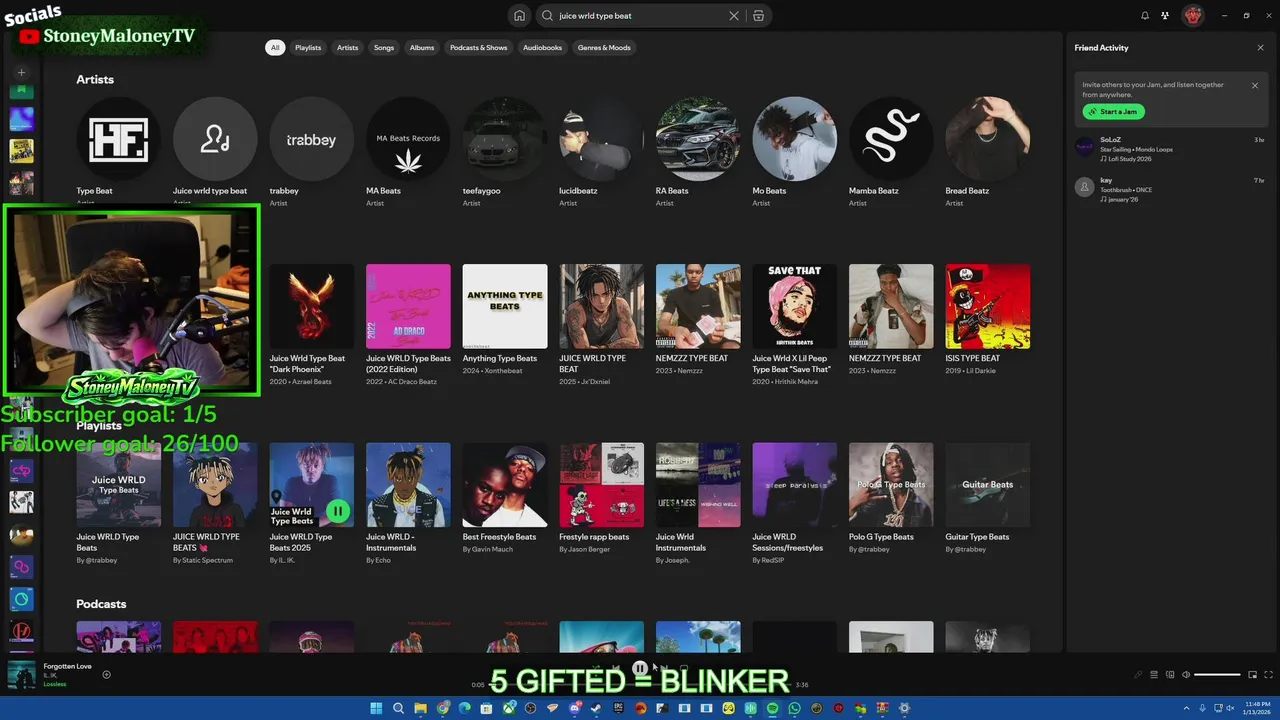Open the Save That album cover
Image resolution: width=1280 pixels, height=720 pixels.
tap(795, 306)
